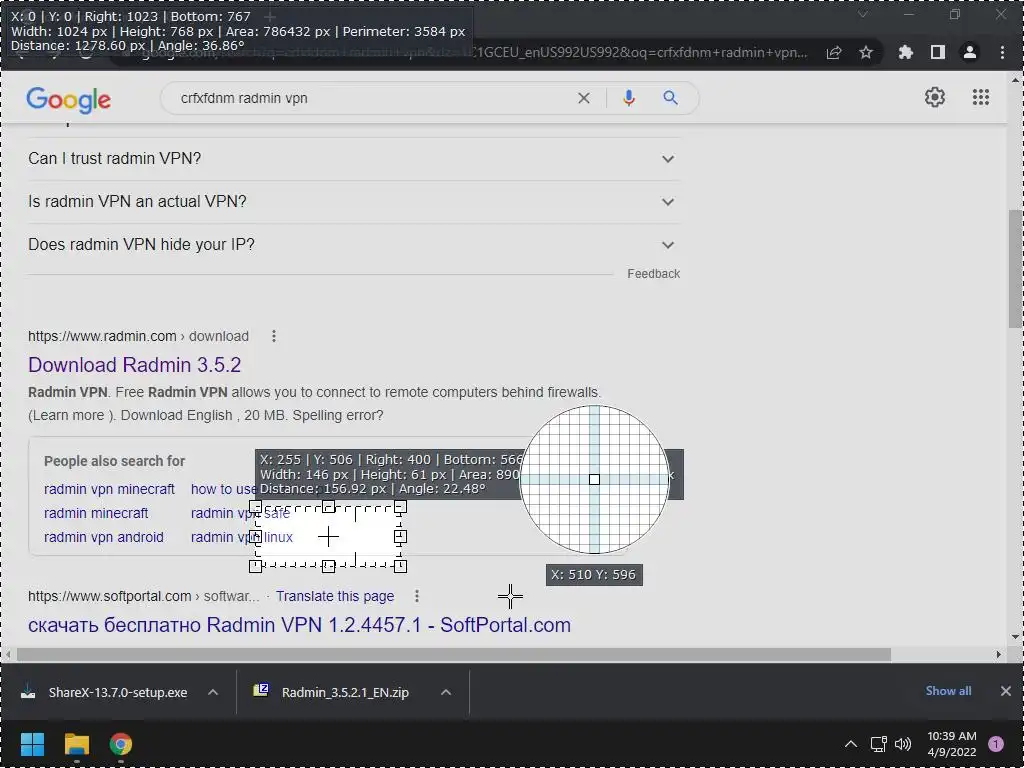Click the Google logo
The image size is (1024, 768).
69,99
